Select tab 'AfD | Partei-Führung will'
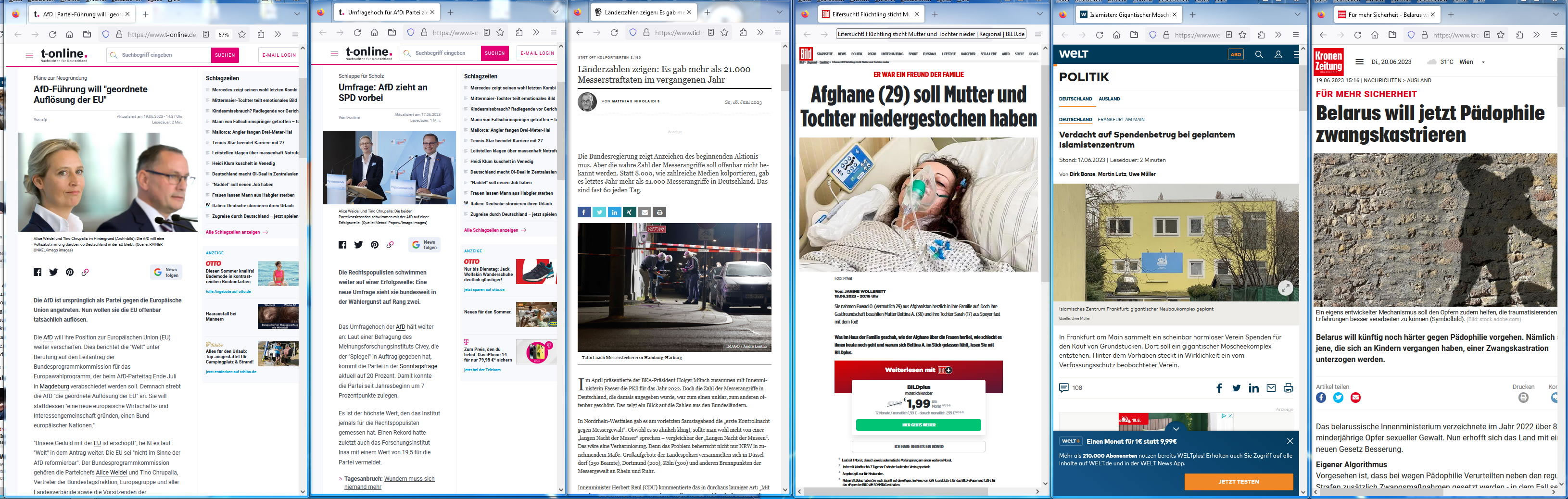 pyautogui.click(x=82, y=14)
